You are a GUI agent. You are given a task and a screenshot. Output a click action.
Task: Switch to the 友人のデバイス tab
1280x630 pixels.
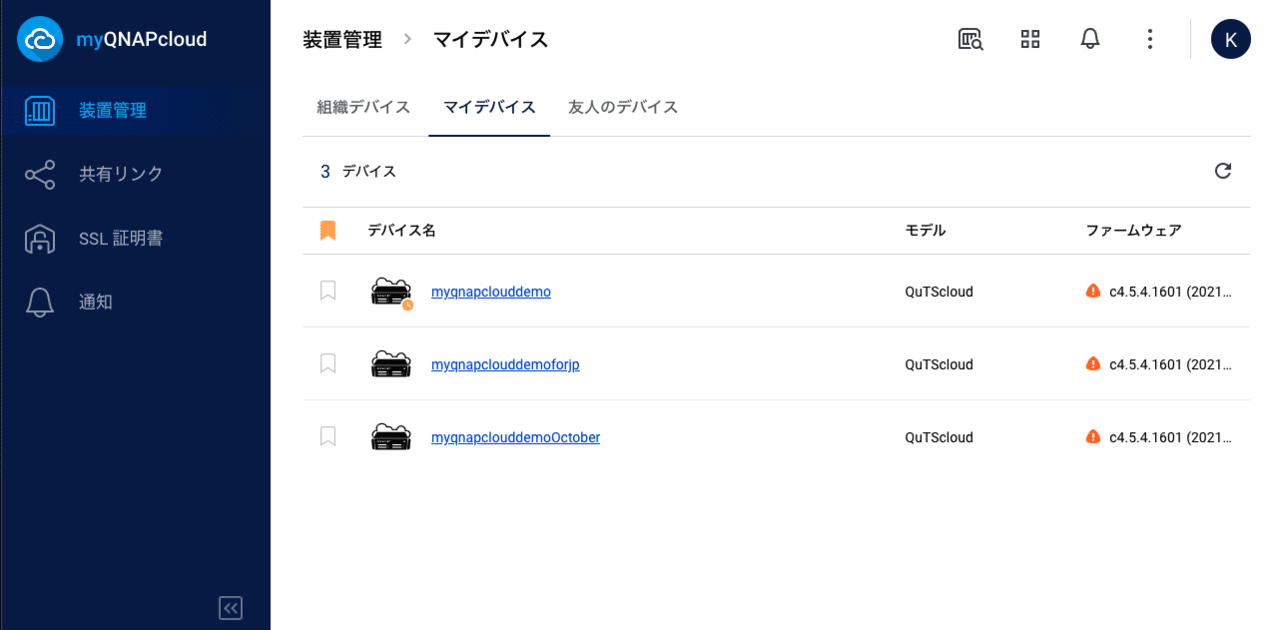pyautogui.click(x=622, y=107)
